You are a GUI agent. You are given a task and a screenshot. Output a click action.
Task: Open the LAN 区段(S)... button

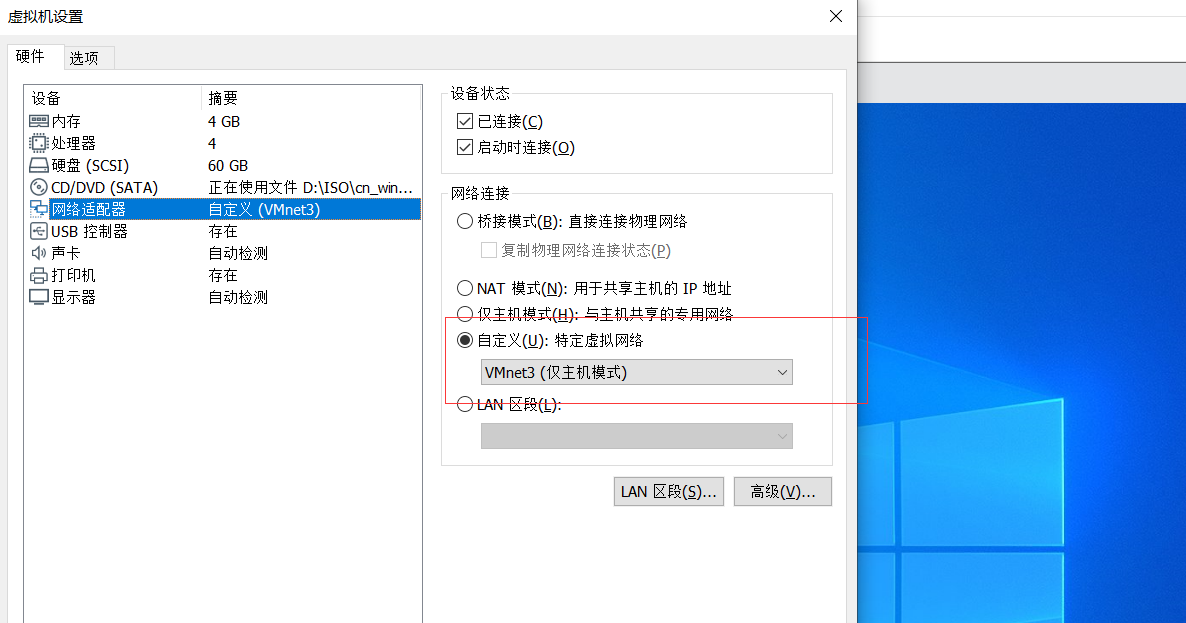click(x=669, y=491)
